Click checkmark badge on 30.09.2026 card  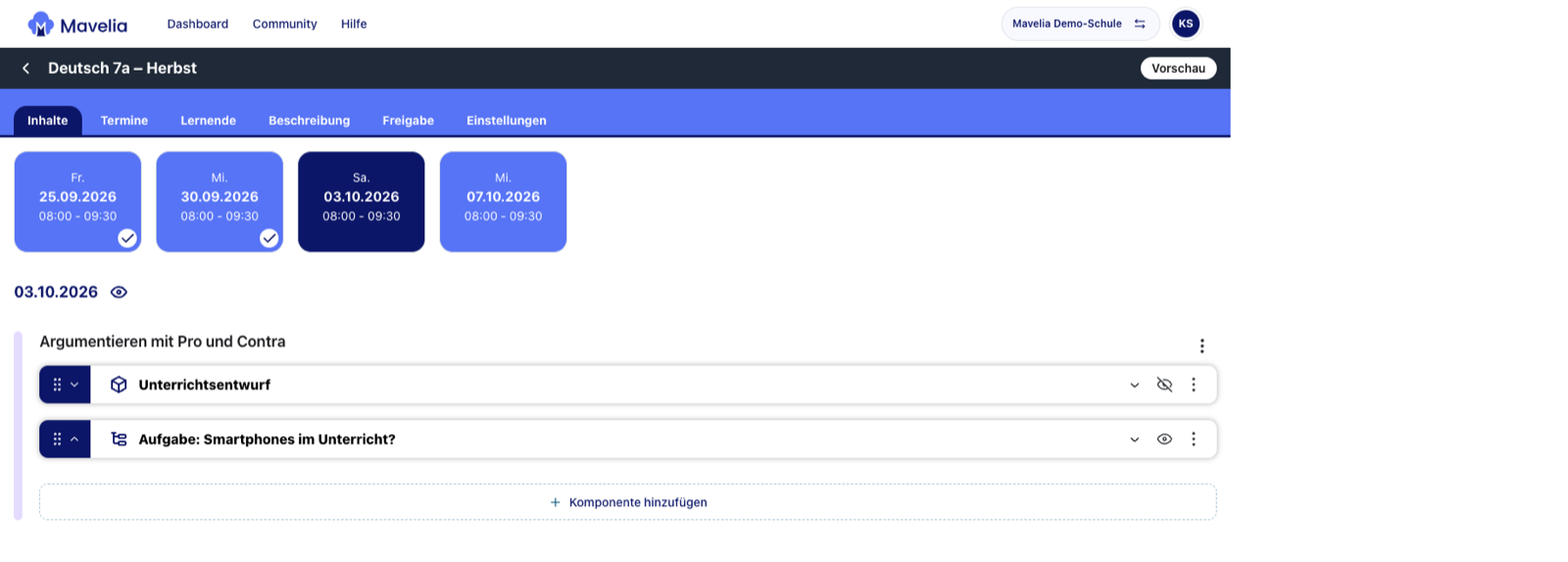pyautogui.click(x=269, y=238)
